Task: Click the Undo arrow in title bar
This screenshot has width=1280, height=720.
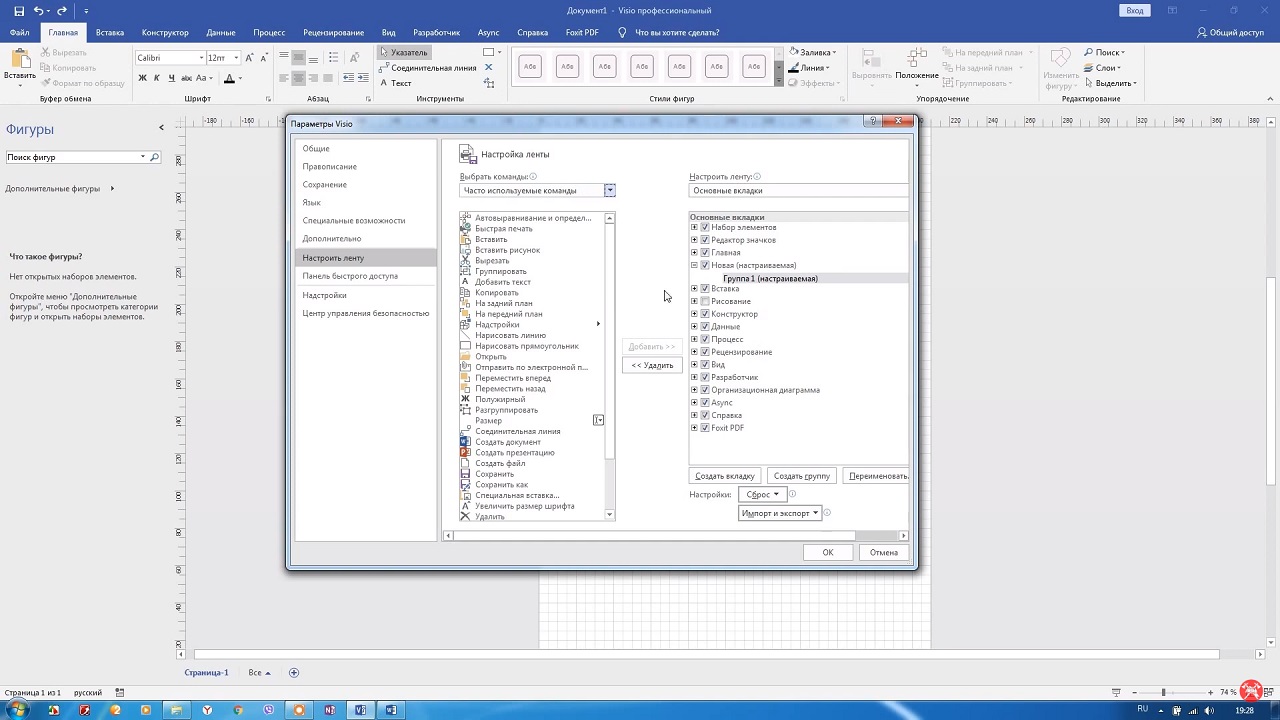Action: pyautogui.click(x=39, y=11)
